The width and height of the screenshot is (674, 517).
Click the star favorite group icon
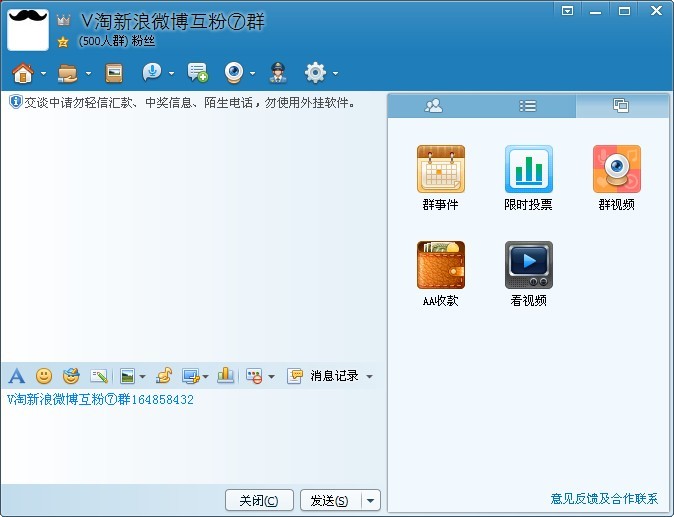coord(63,42)
